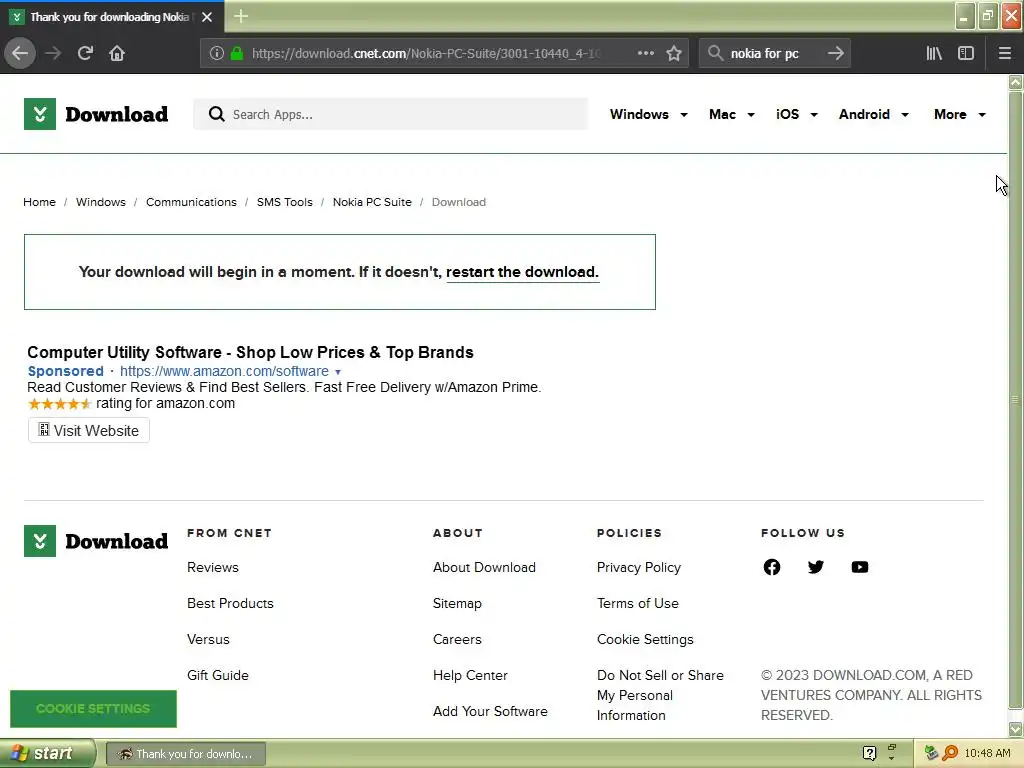Submit browser search with arrow icon
The width and height of the screenshot is (1024, 768).
836,53
